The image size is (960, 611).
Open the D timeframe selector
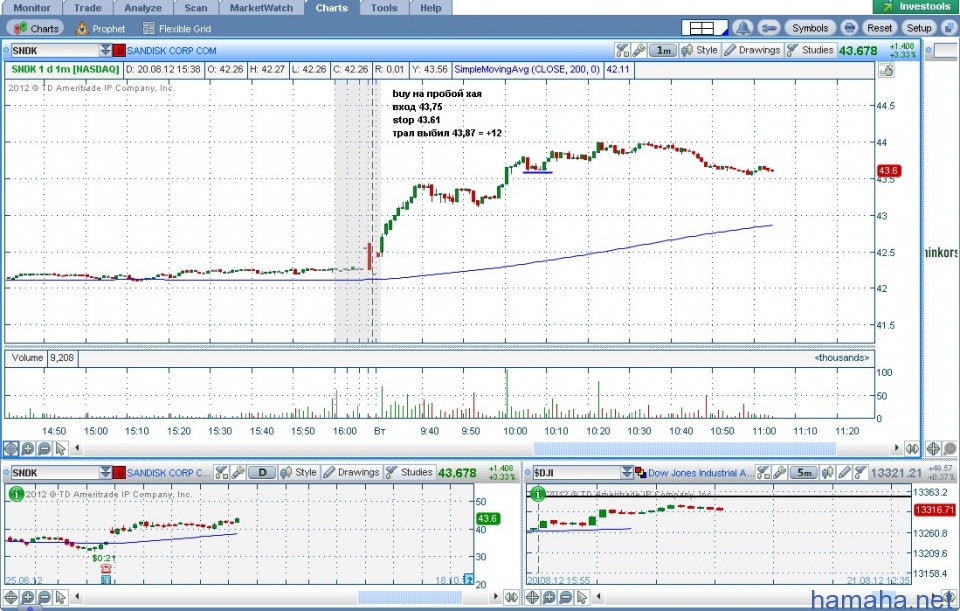coord(262,472)
